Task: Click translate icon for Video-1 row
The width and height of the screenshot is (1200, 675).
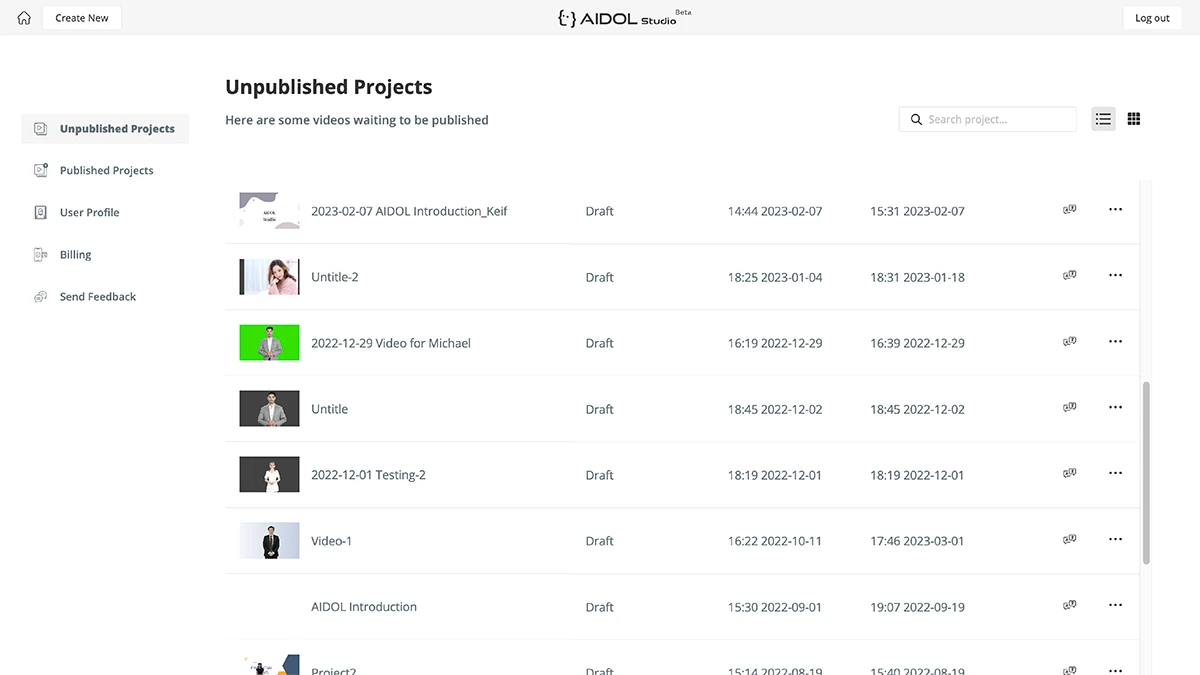Action: pyautogui.click(x=1070, y=540)
